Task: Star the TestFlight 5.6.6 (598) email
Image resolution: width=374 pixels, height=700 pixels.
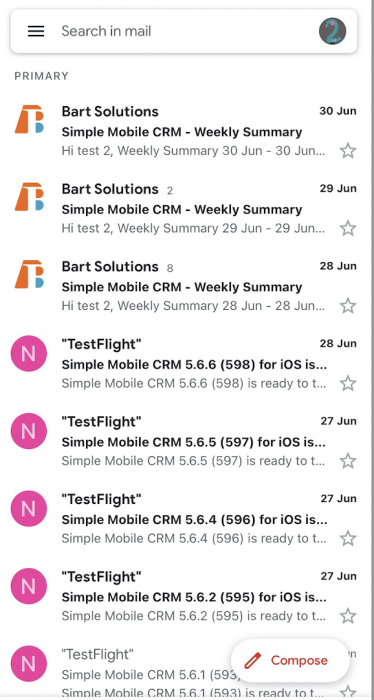Action: point(348,383)
